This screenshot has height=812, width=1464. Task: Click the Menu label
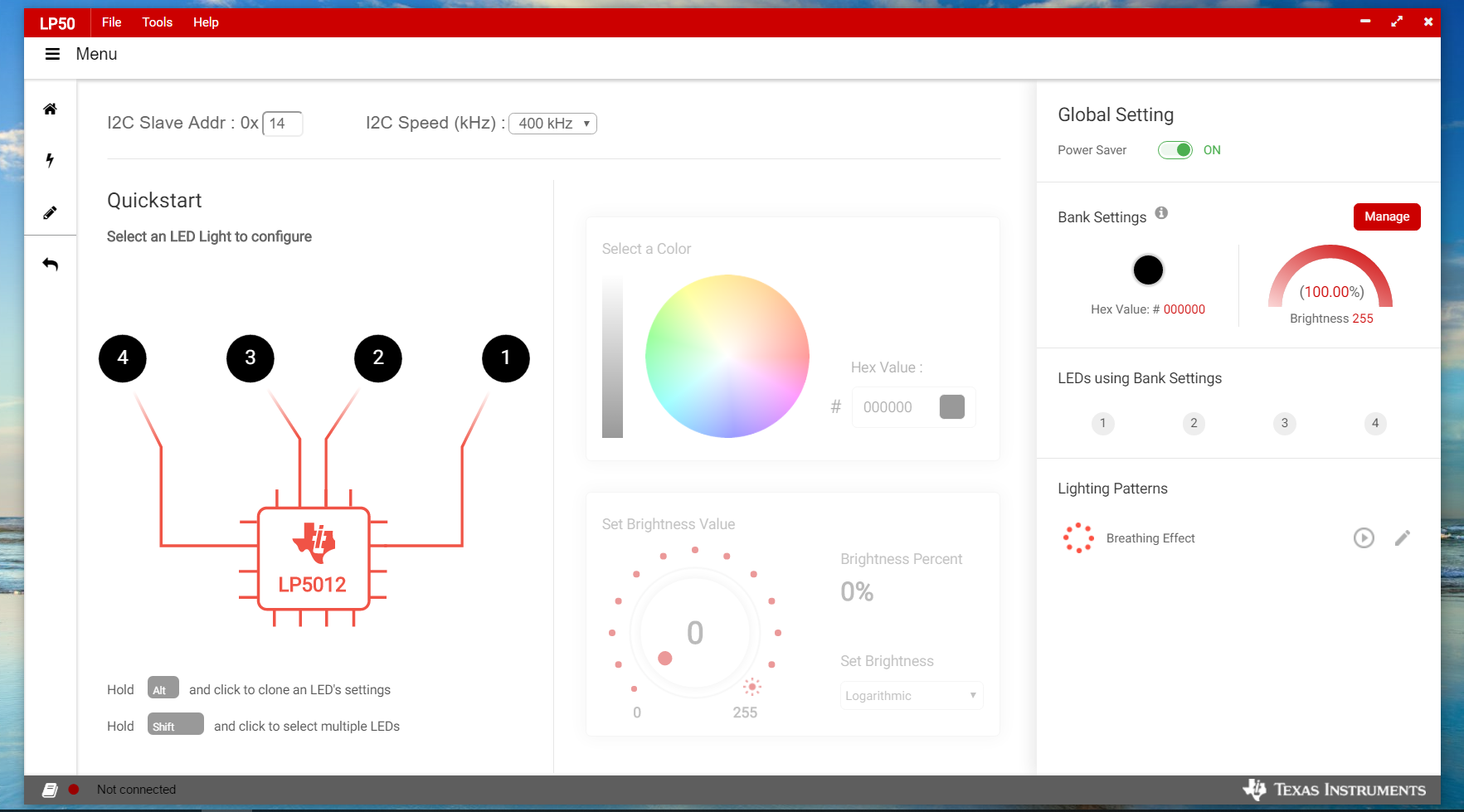point(96,54)
